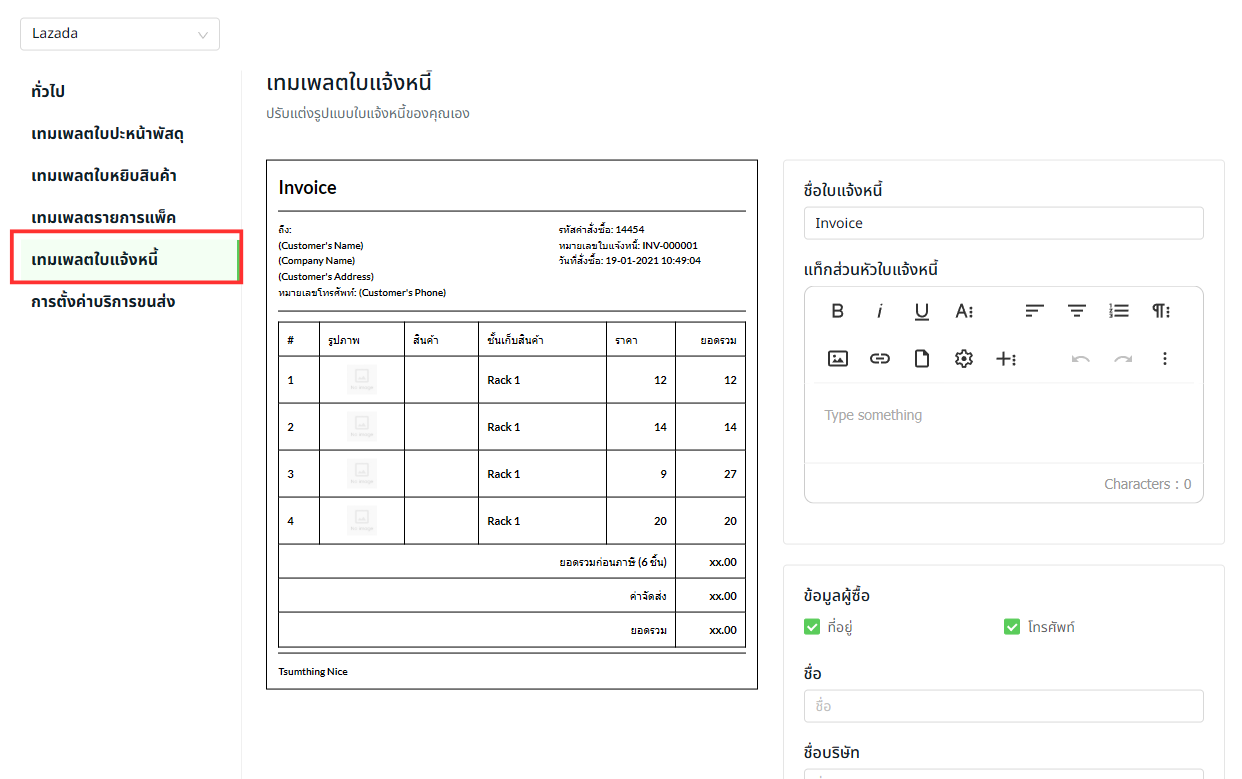Go to เทมเพลตใบปะหน้าพัสดุ in the sidebar
This screenshot has width=1242, height=779.
(107, 133)
